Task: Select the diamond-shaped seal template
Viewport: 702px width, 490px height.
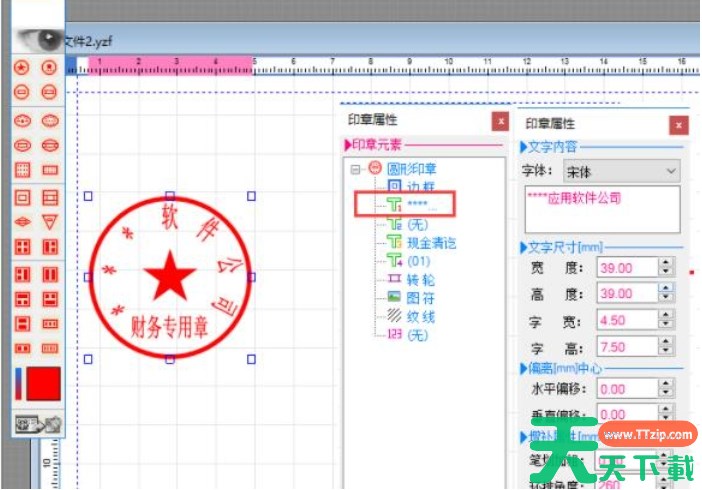Action: pos(22,221)
